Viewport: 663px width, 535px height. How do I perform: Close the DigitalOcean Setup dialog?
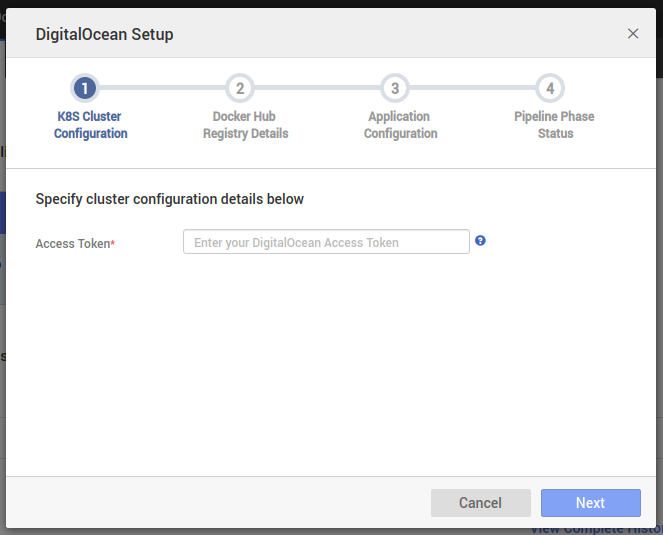click(633, 34)
